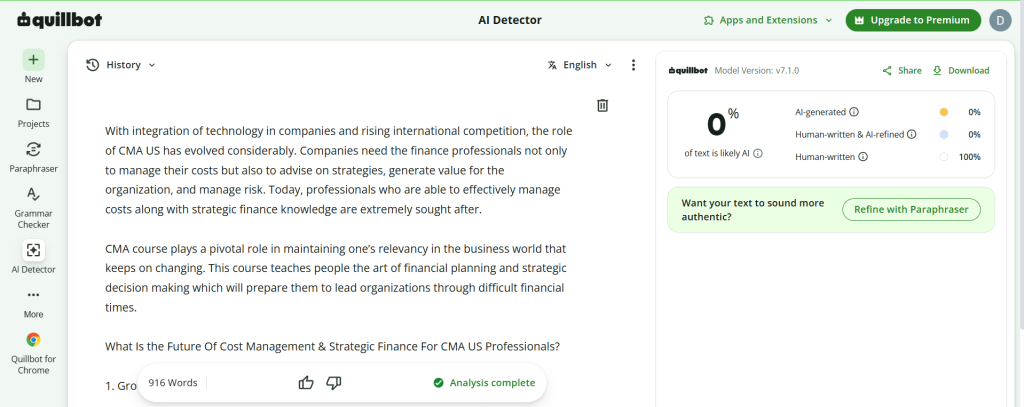Viewport: 1024px width, 407px height.
Task: Open the History panel
Action: pyautogui.click(x=121, y=65)
